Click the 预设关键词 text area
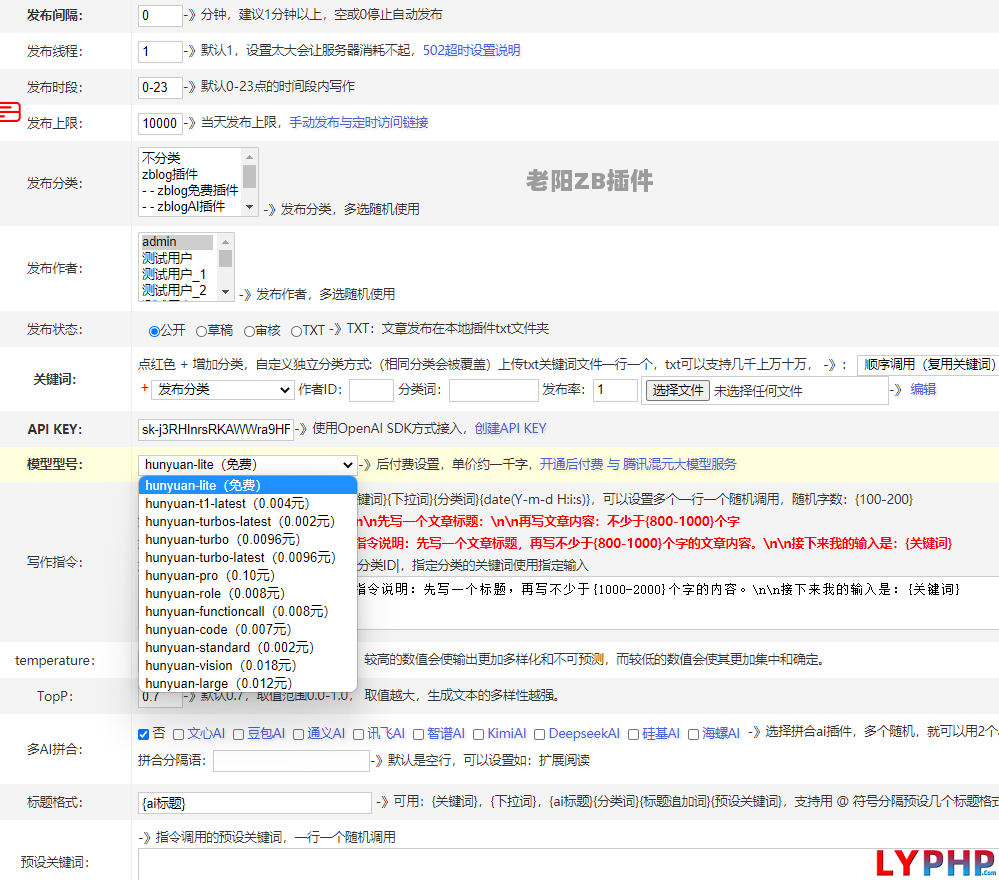The height and width of the screenshot is (880, 999). coord(568,864)
